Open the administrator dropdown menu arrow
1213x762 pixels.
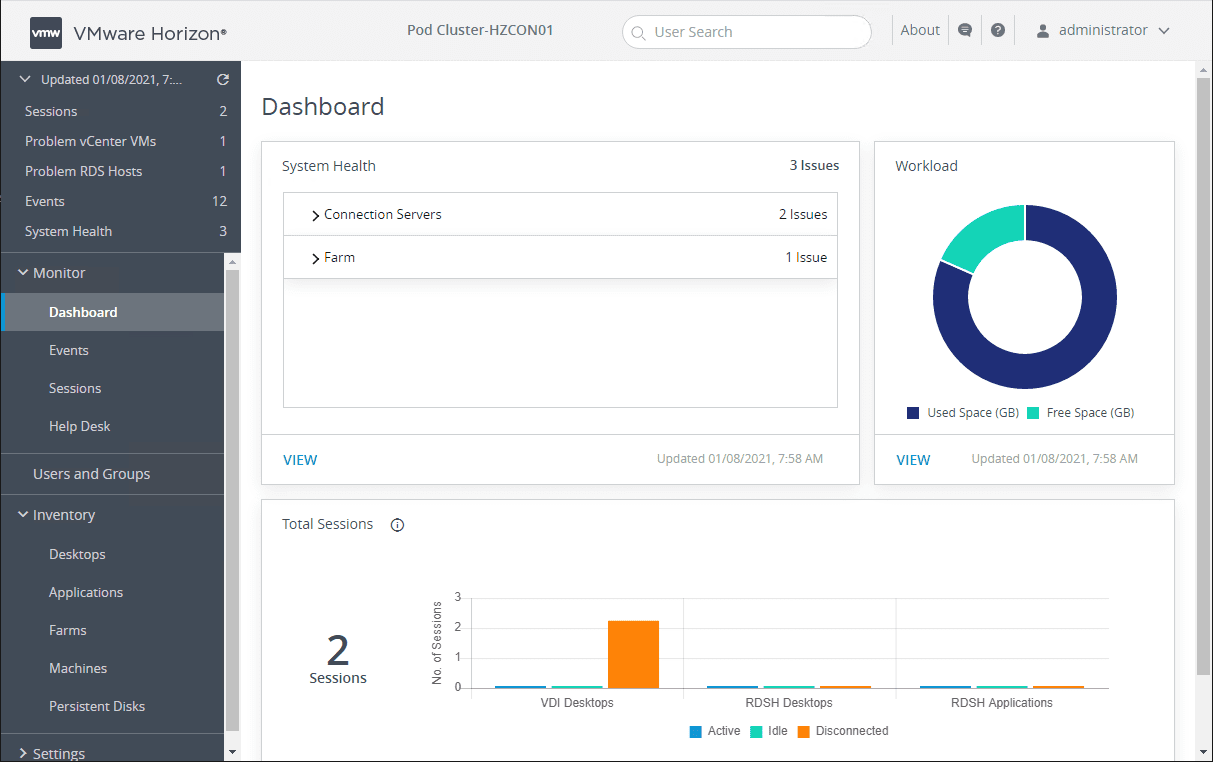tap(1164, 31)
